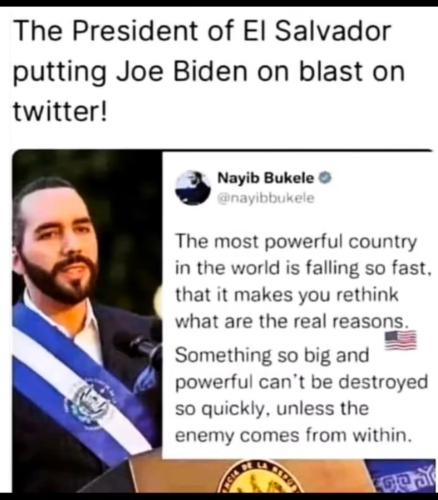Click the line "that it makes you rethink"
Image resolution: width=438 pixels, height=500 pixels.
click(x=287, y=295)
